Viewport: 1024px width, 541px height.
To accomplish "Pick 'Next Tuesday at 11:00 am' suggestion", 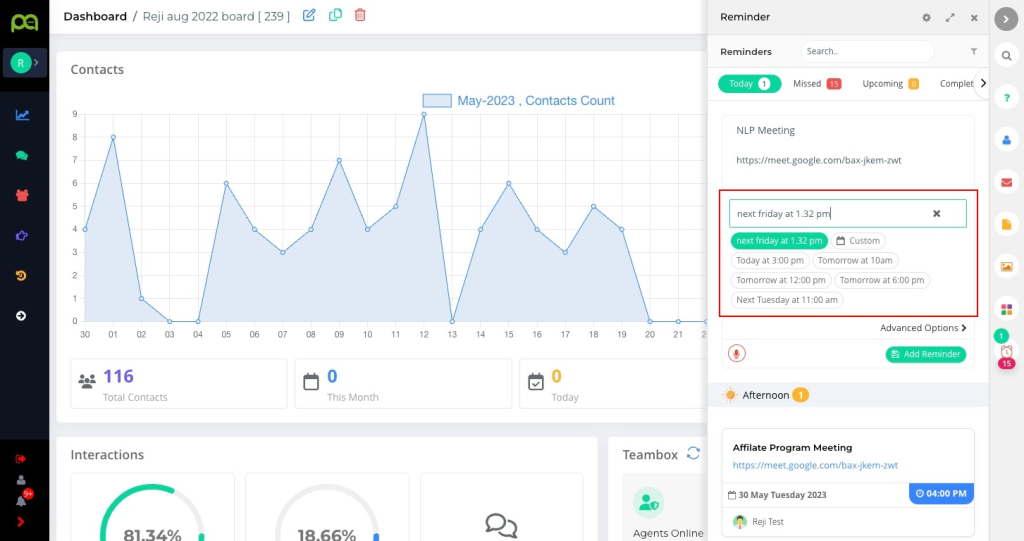I will (787, 300).
